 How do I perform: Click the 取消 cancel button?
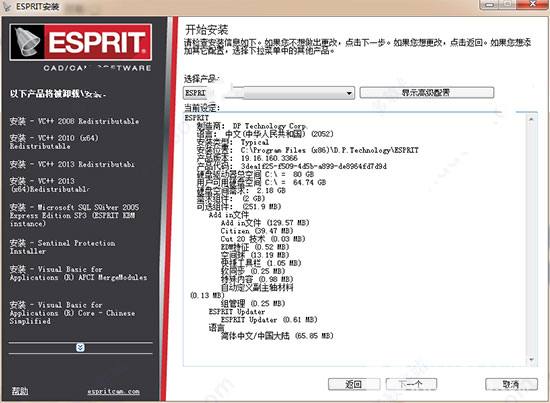511,384
